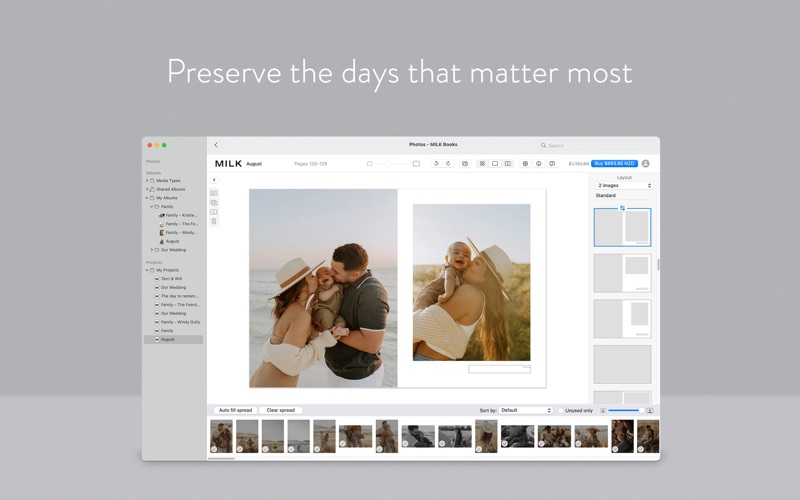Click the small zoom icon left of zoom slider
This screenshot has width=800, height=500.
click(369, 164)
